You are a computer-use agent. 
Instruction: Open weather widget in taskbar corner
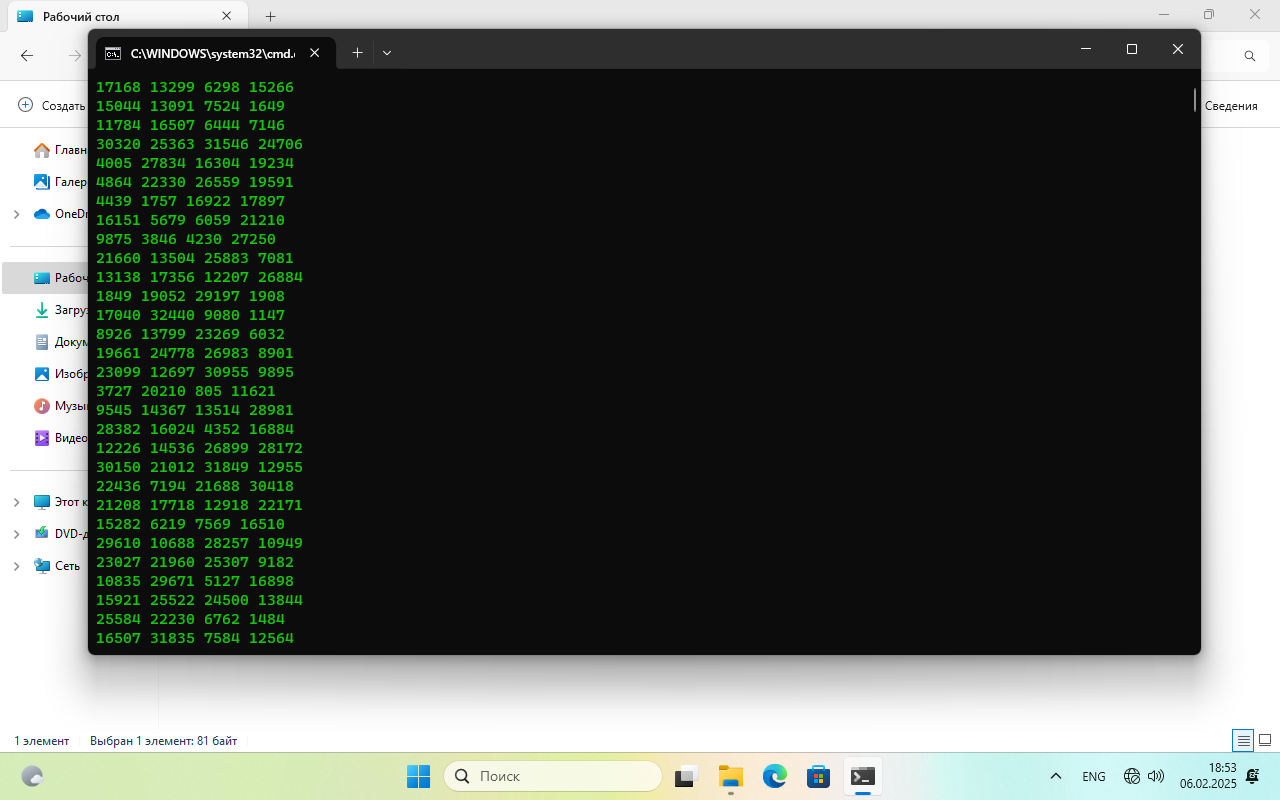(x=32, y=776)
